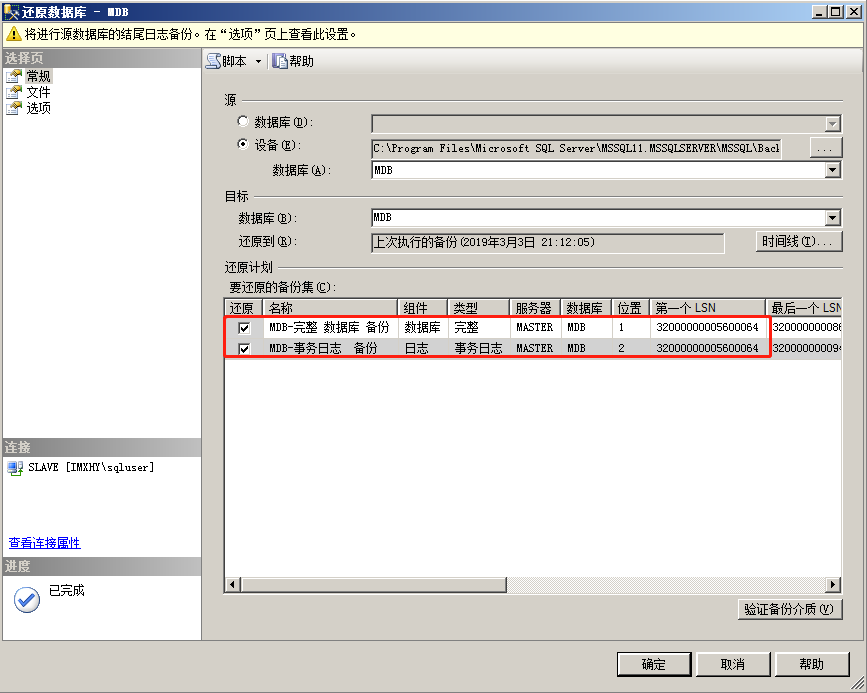Select the 数据库(D) source radio button

click(243, 121)
